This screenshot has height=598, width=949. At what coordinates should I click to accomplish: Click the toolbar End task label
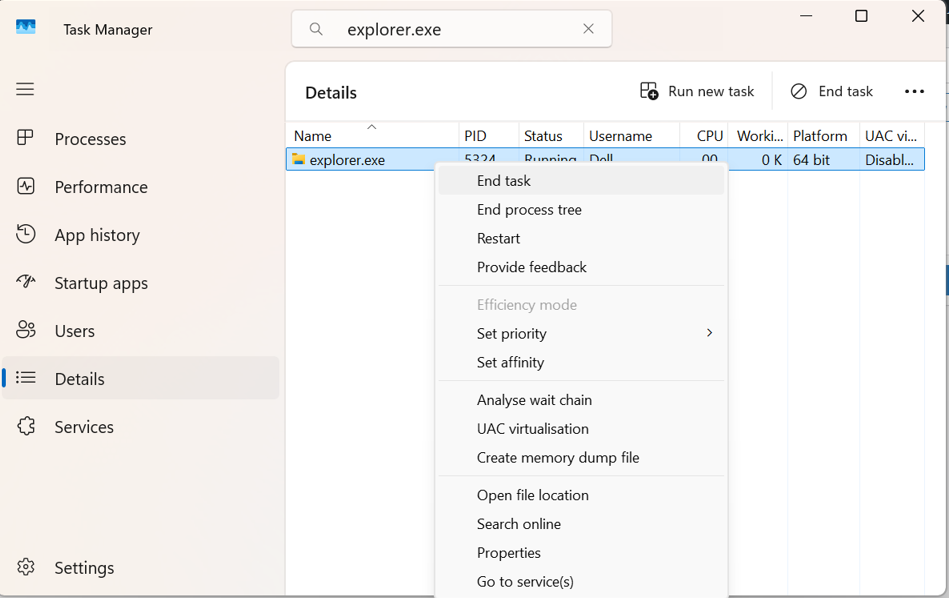(x=846, y=91)
